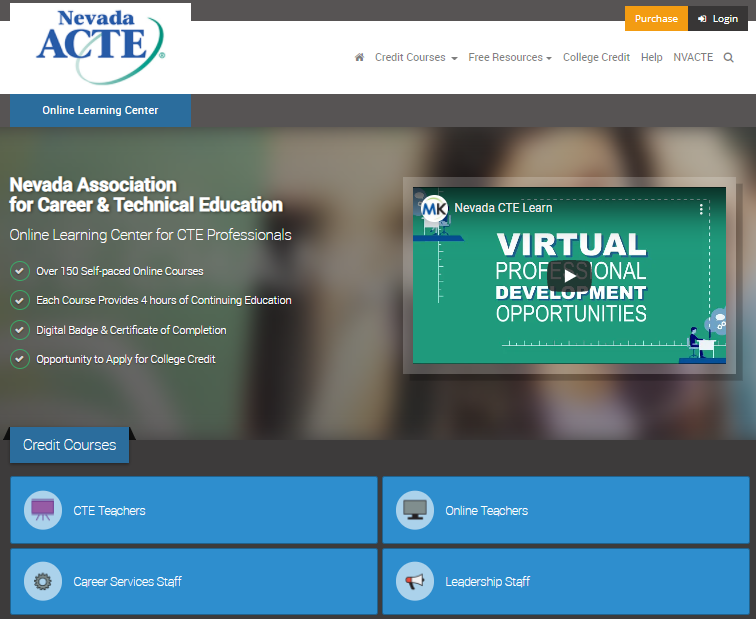Open the Online Teachers course link
756x619 pixels.
(566, 510)
